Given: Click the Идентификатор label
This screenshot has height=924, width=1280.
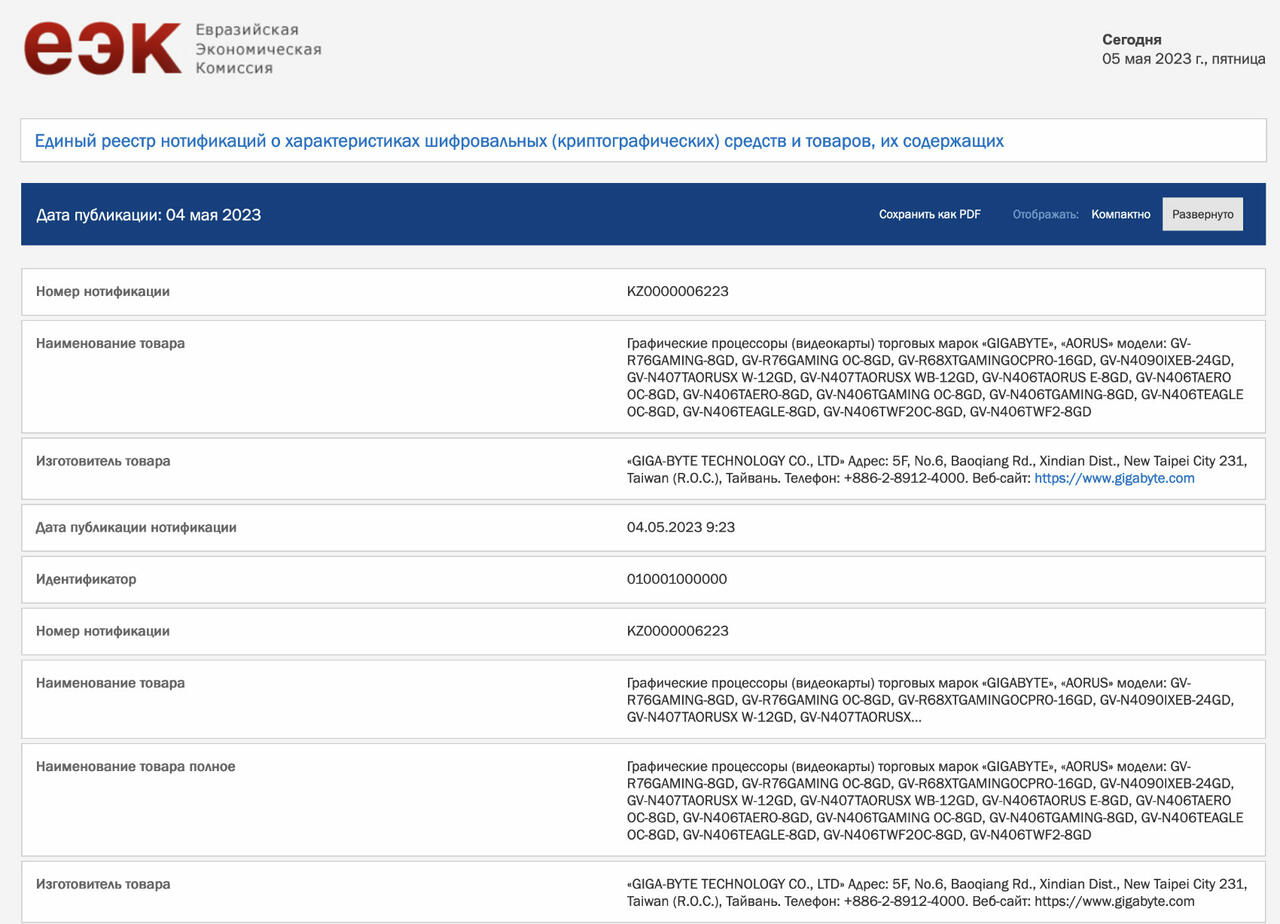Looking at the screenshot, I should 86,579.
